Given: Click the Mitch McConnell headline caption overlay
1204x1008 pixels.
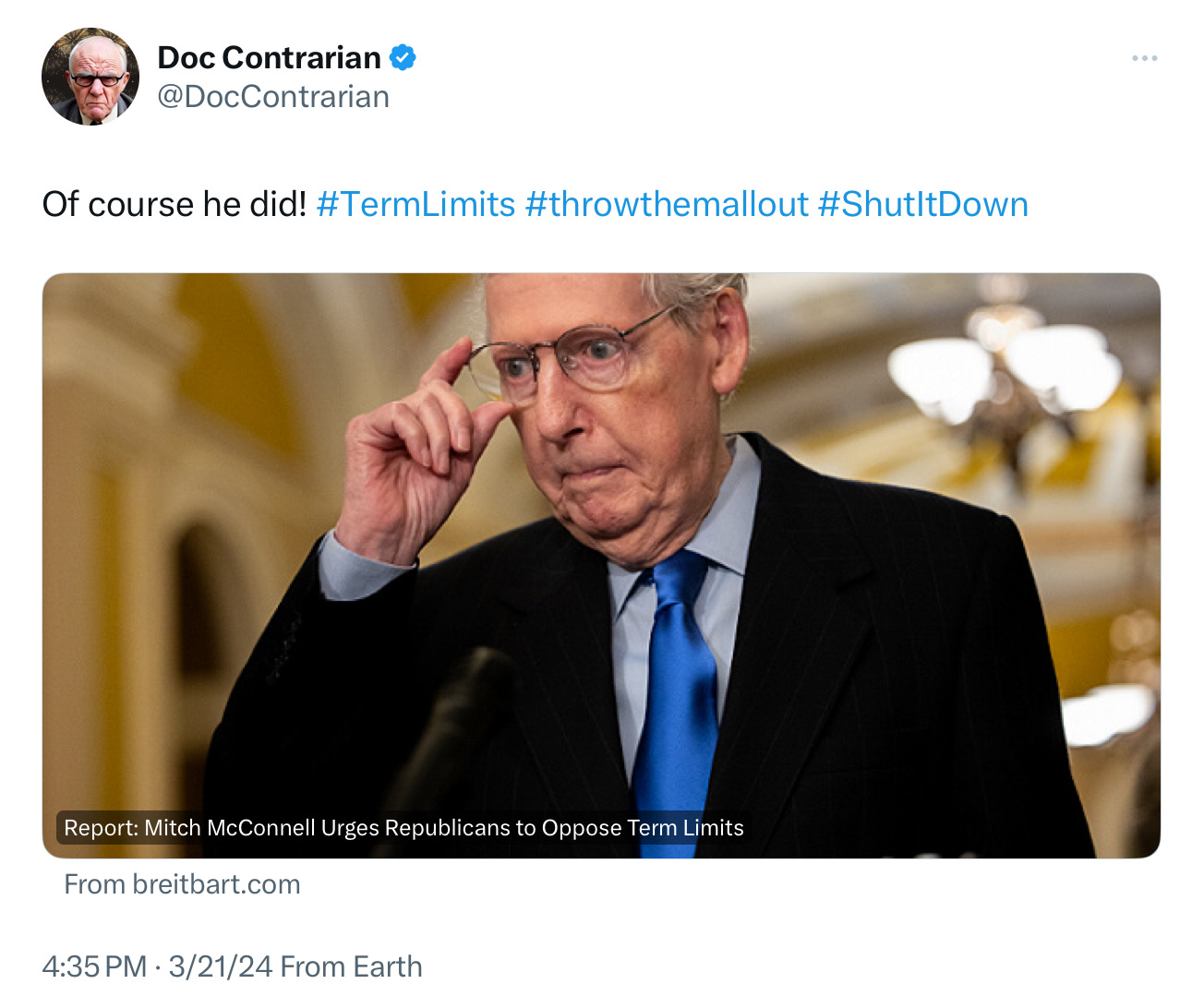Looking at the screenshot, I should coord(403,828).
